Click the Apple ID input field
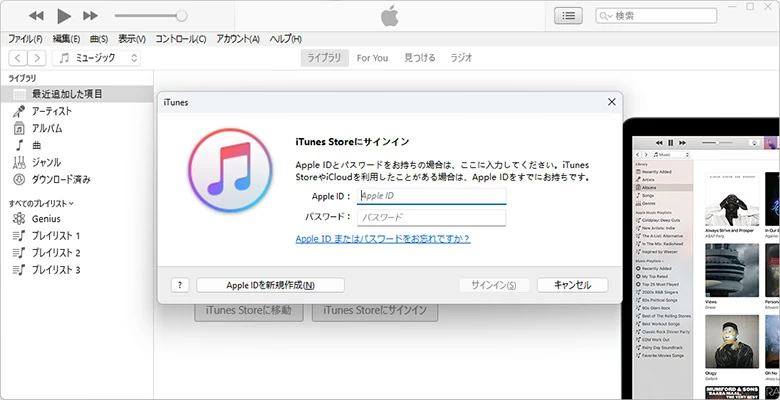Screen dimensions: 780x400 click(x=431, y=197)
